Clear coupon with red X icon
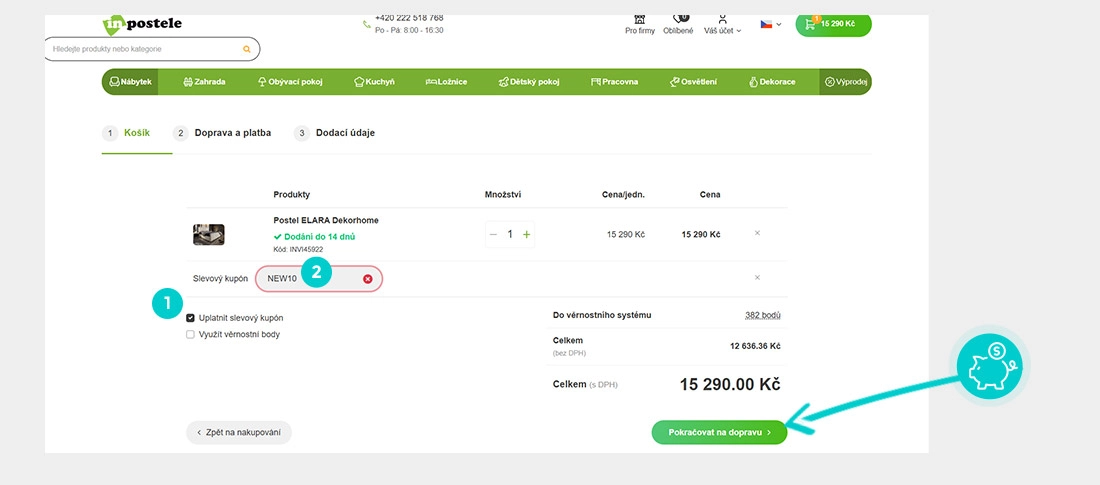The image size is (1100, 485). coord(368,279)
